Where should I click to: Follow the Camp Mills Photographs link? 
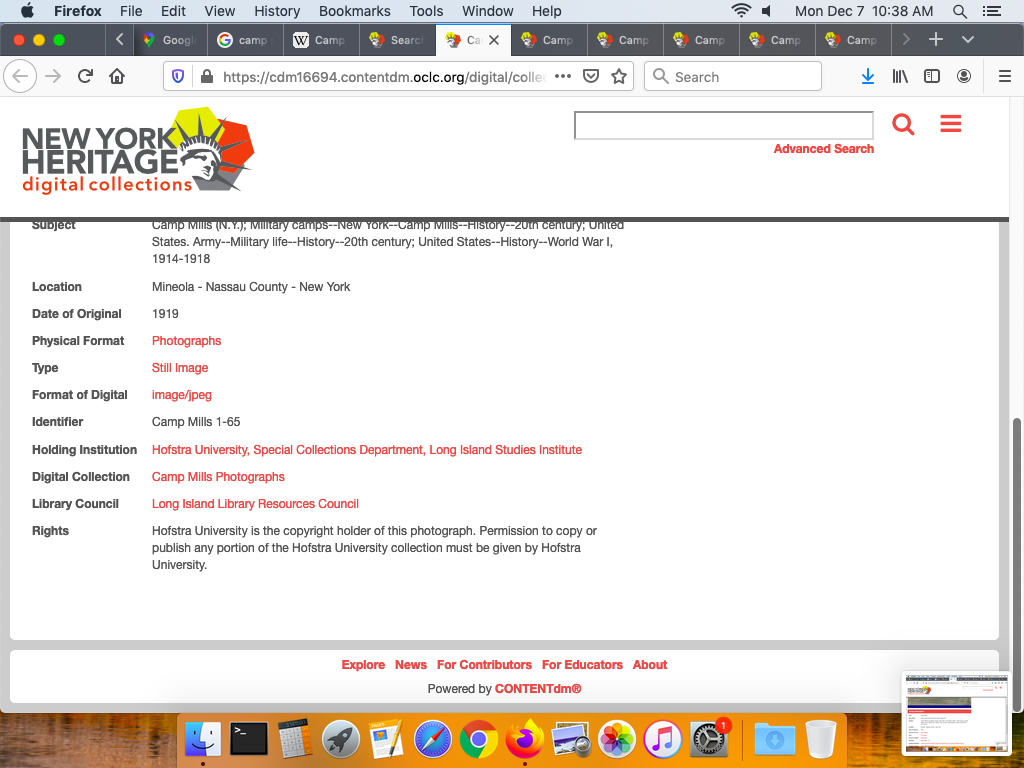(218, 477)
